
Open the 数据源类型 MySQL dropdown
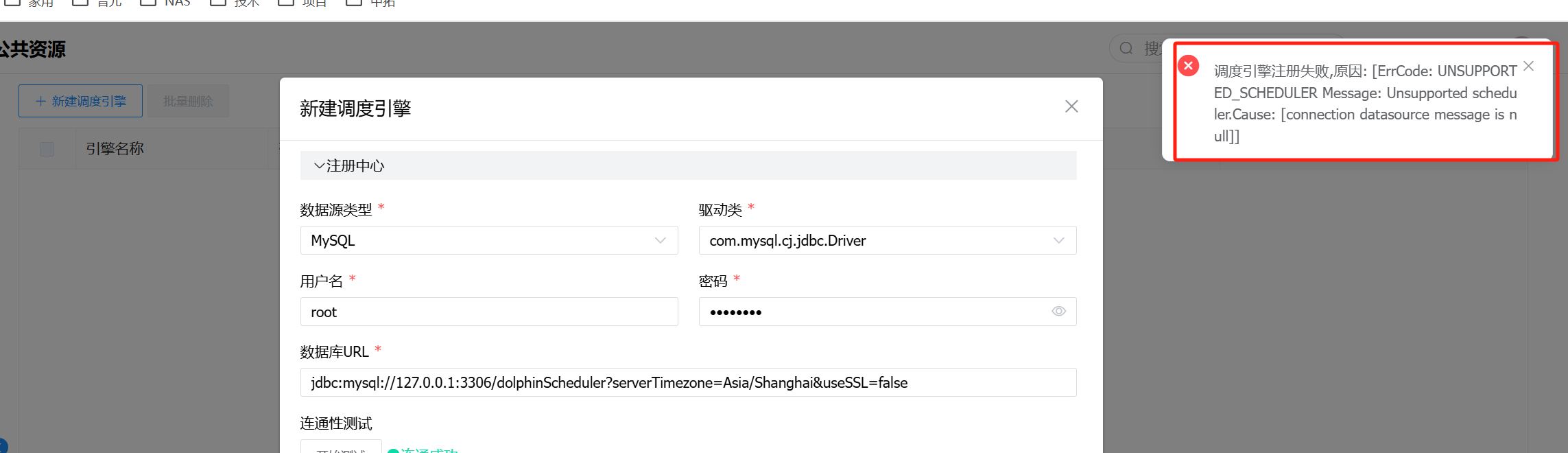point(488,241)
